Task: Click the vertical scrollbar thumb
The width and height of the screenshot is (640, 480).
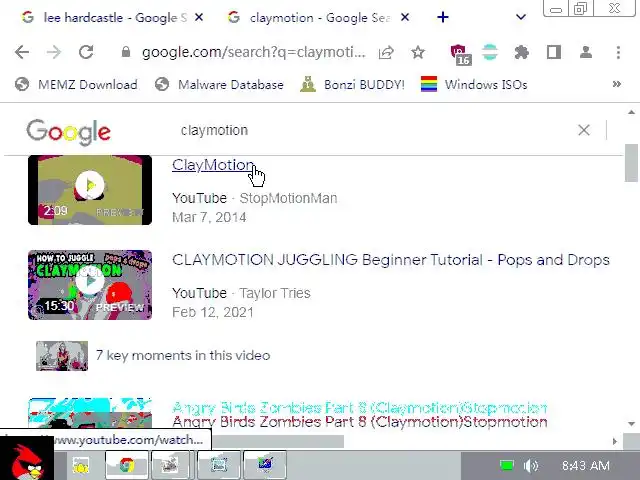Action: (631, 162)
